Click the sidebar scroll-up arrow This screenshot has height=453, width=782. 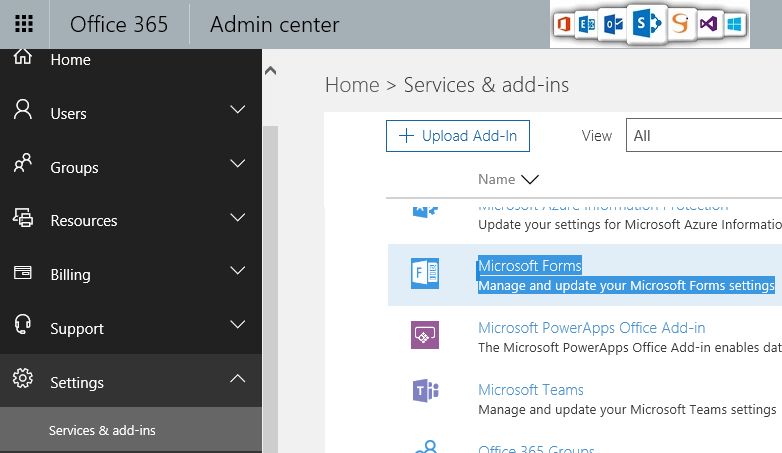pos(270,71)
